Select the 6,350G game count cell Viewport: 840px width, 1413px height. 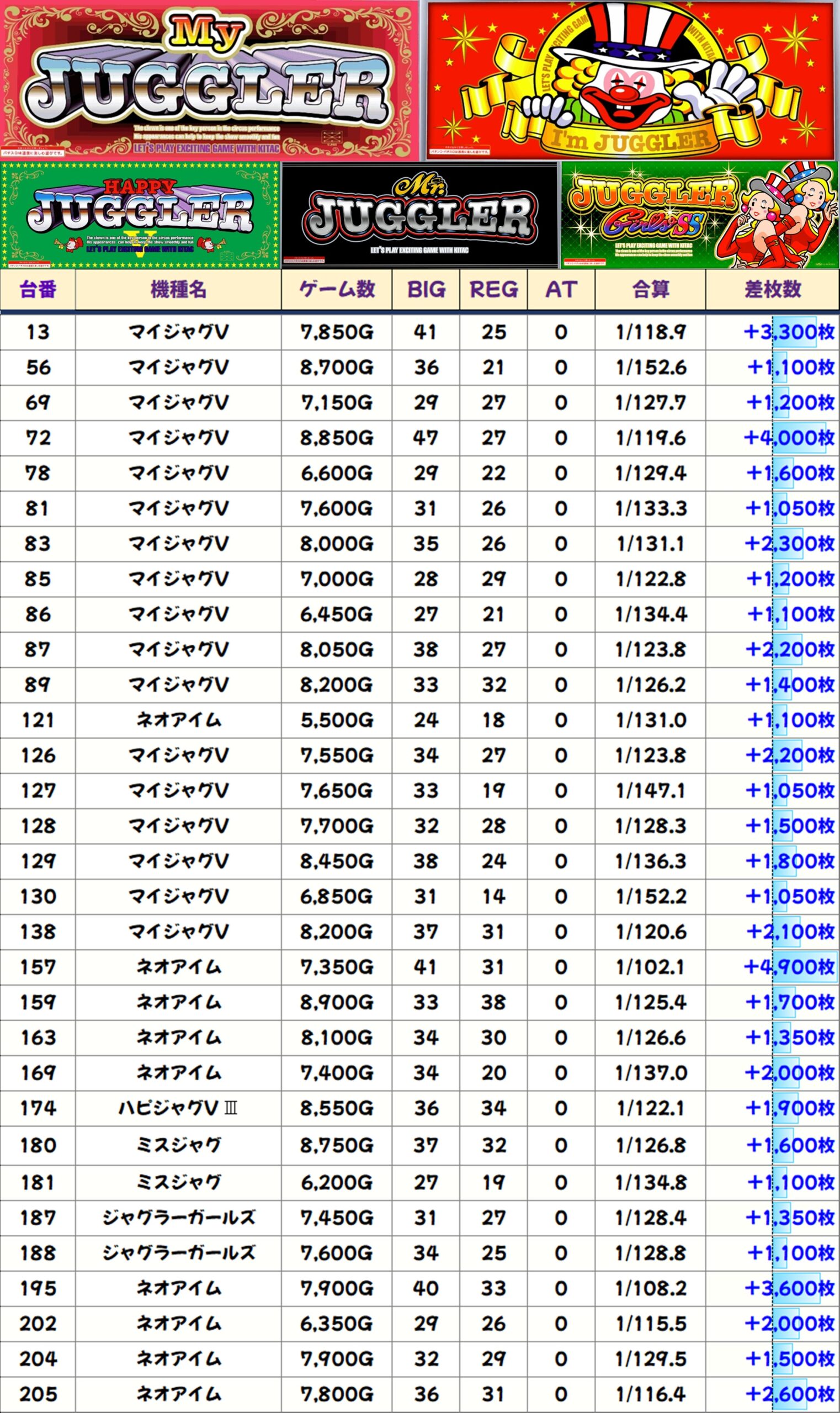337,1324
